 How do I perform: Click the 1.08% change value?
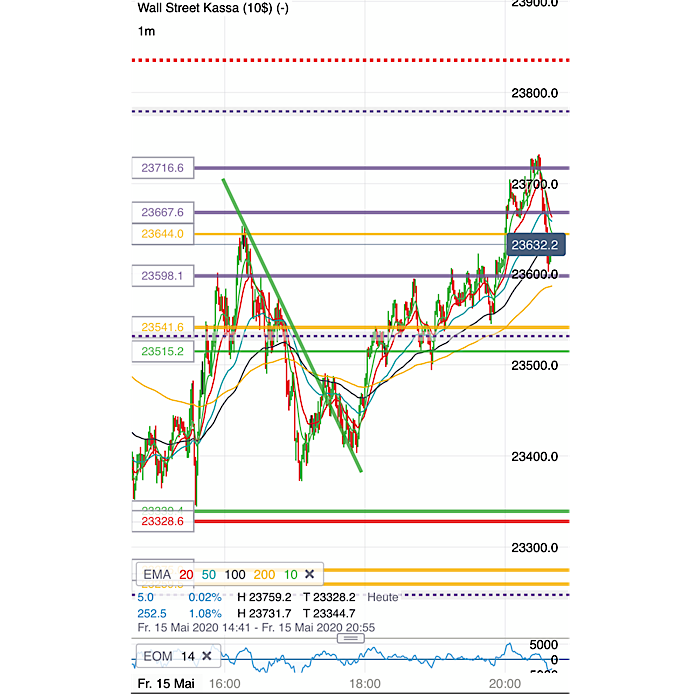click(x=205, y=613)
